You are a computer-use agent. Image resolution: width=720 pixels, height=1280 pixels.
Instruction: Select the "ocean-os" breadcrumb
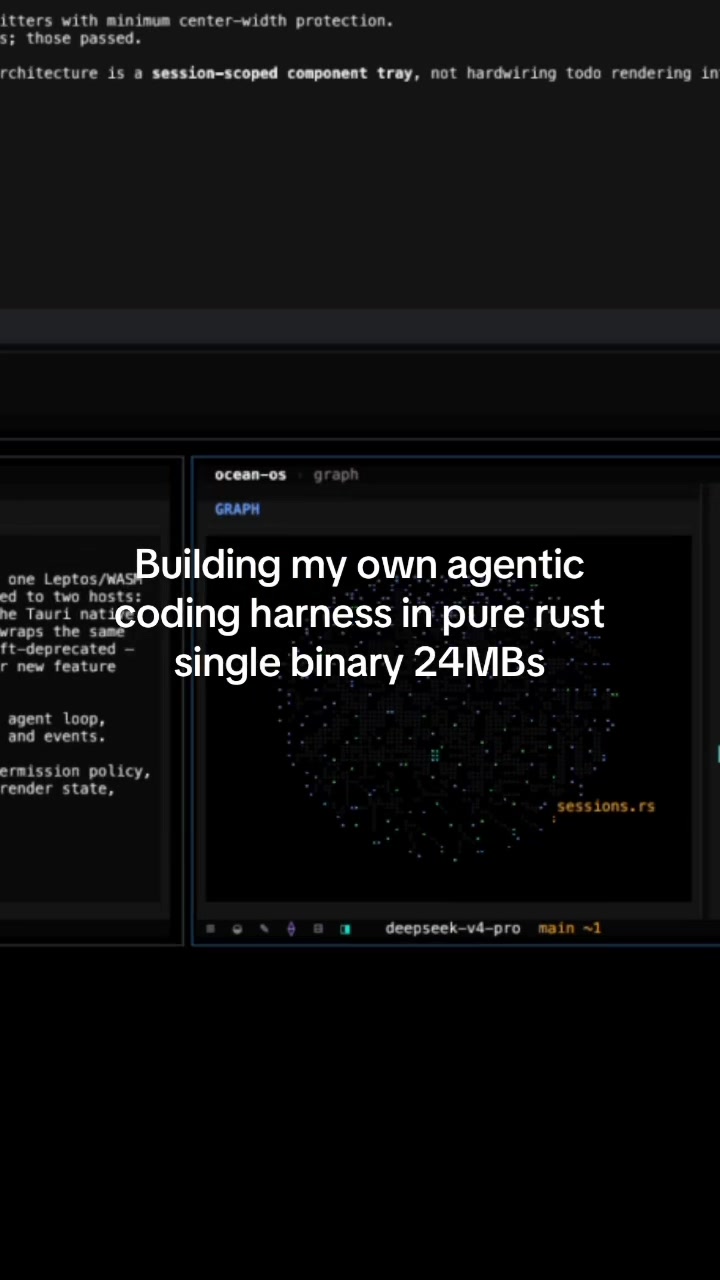coord(250,475)
